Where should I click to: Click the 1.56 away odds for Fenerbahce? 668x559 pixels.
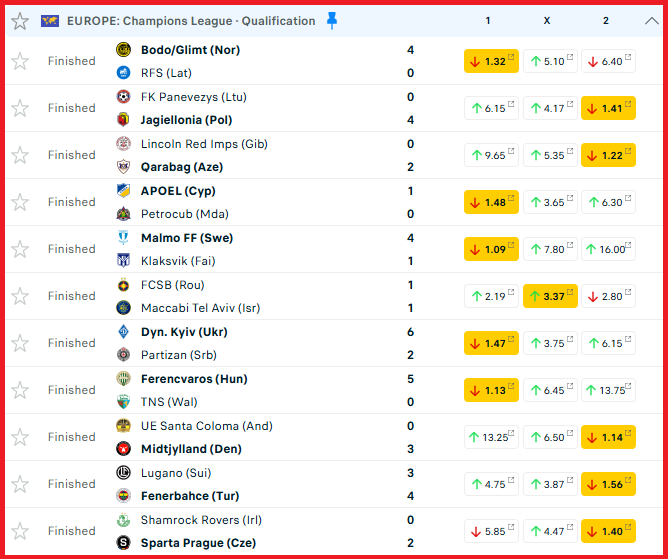click(608, 484)
